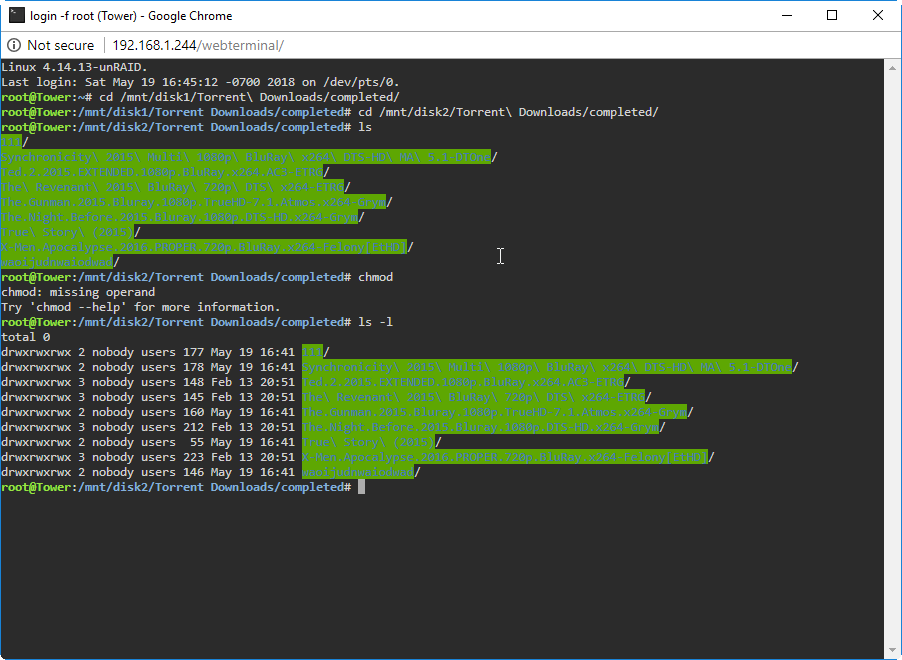Screen dimensions: 902x660
Task: Click X-Men.Apocalypse.2016 folder in first ls output
Action: coord(204,246)
